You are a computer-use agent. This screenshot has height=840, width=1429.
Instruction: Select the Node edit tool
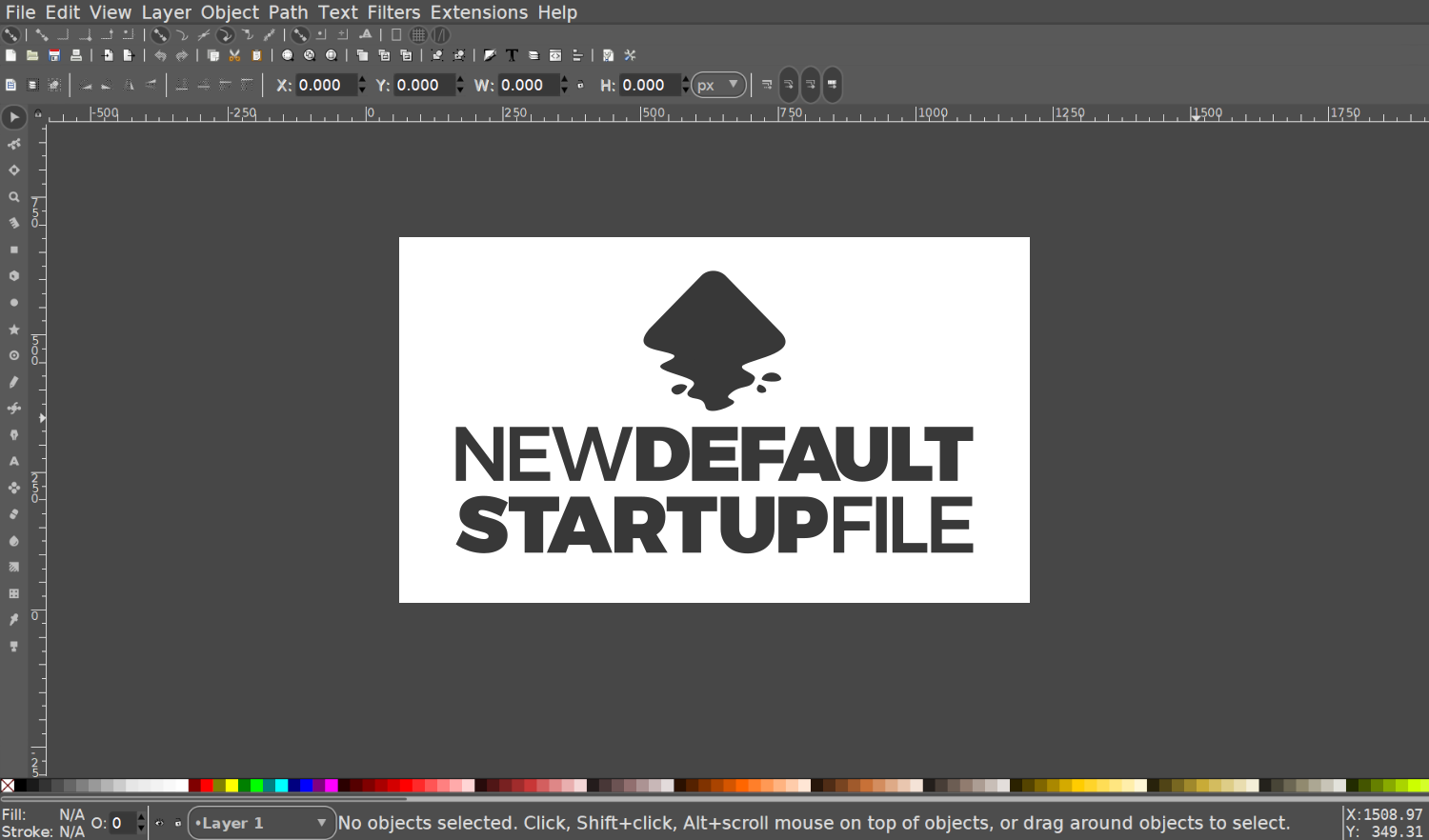13,145
